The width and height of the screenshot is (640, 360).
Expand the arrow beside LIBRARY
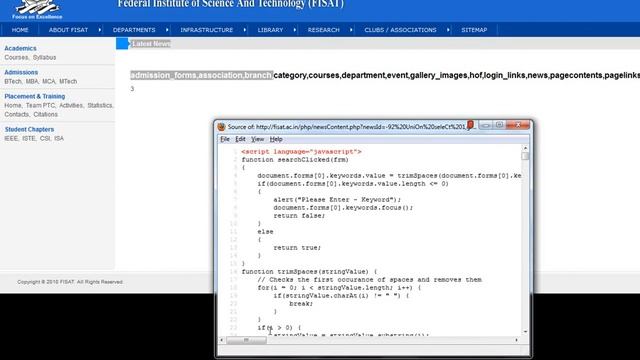tap(295, 30)
